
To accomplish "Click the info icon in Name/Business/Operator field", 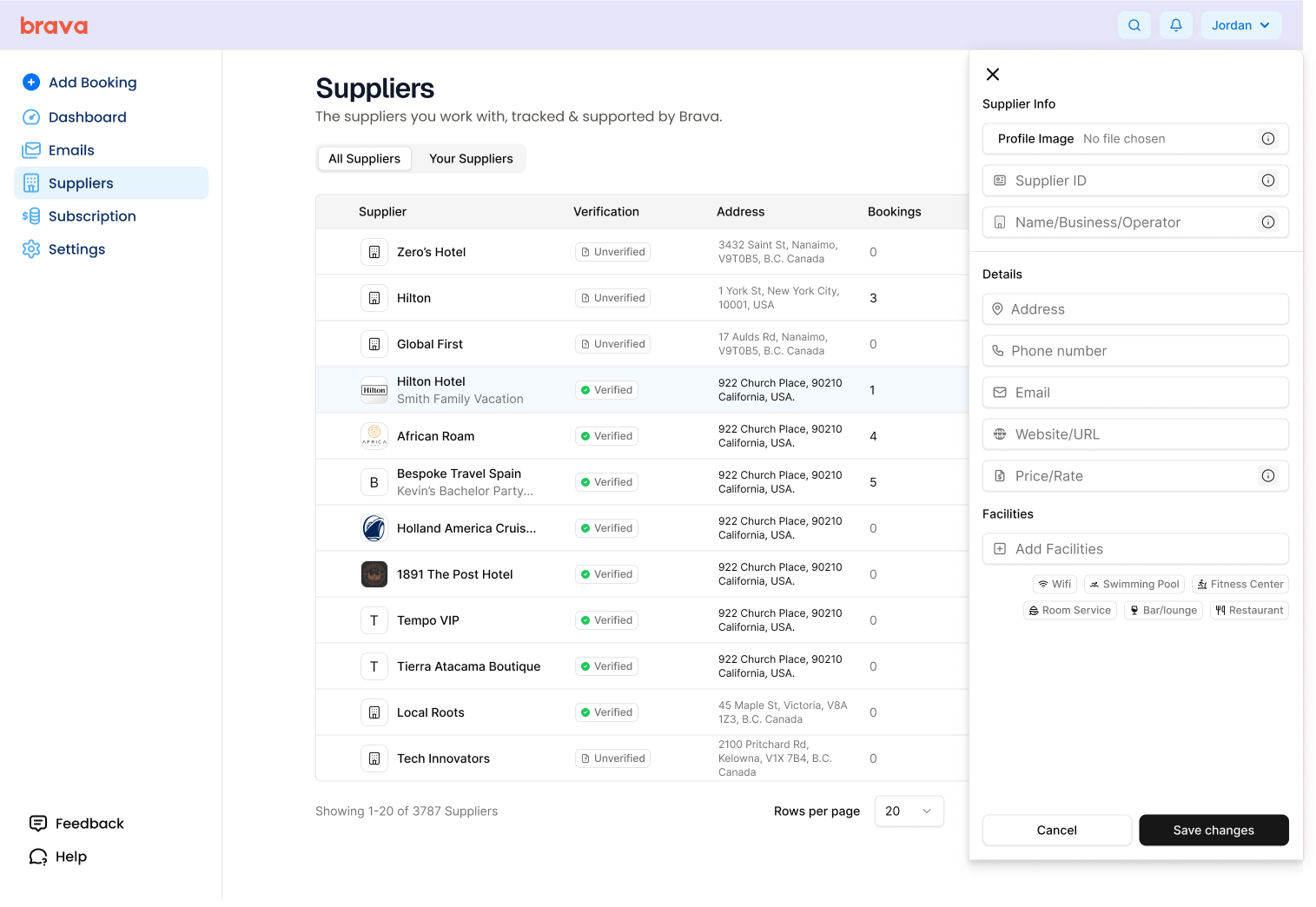I will click(1267, 222).
